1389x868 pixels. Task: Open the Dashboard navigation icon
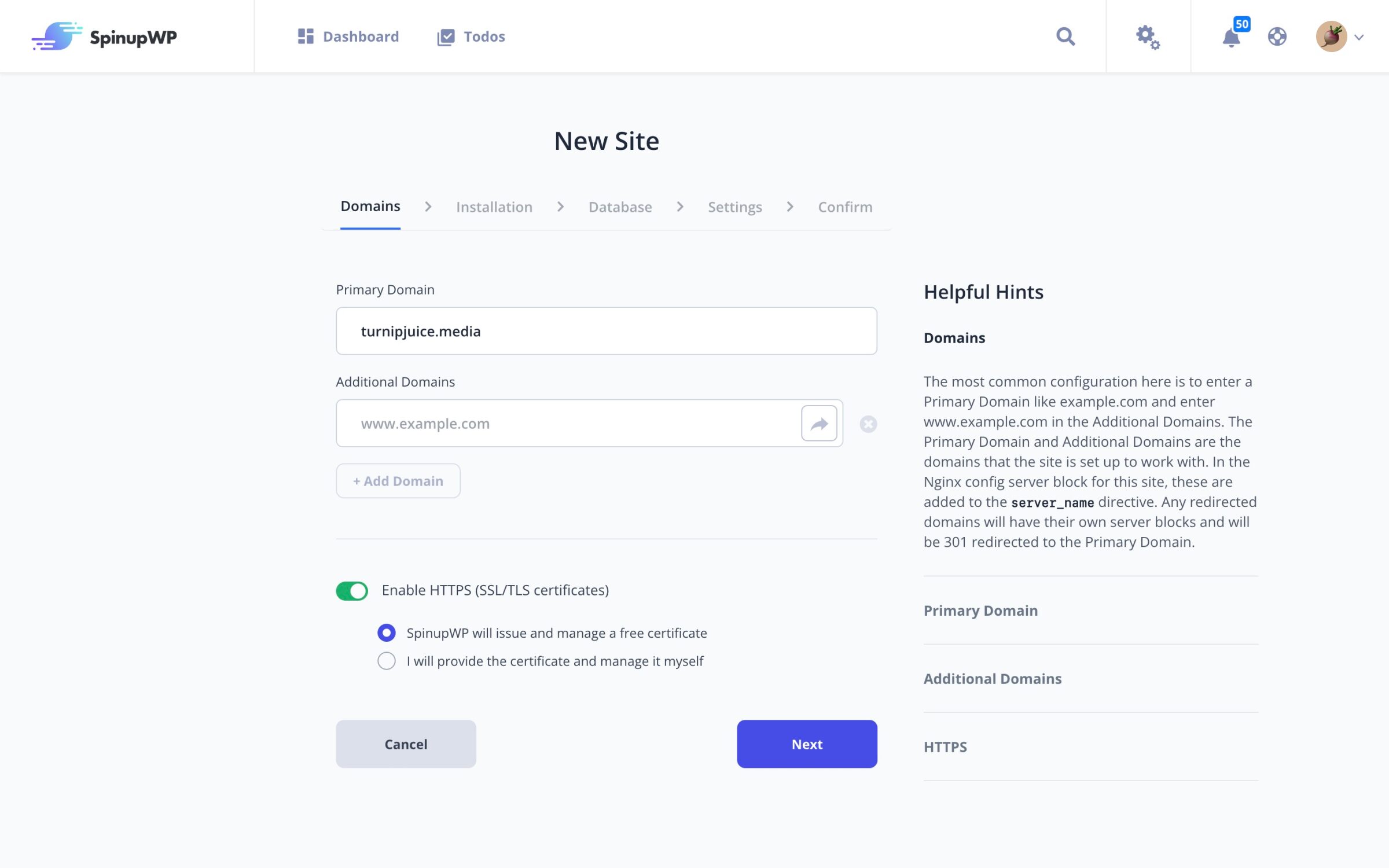306,36
